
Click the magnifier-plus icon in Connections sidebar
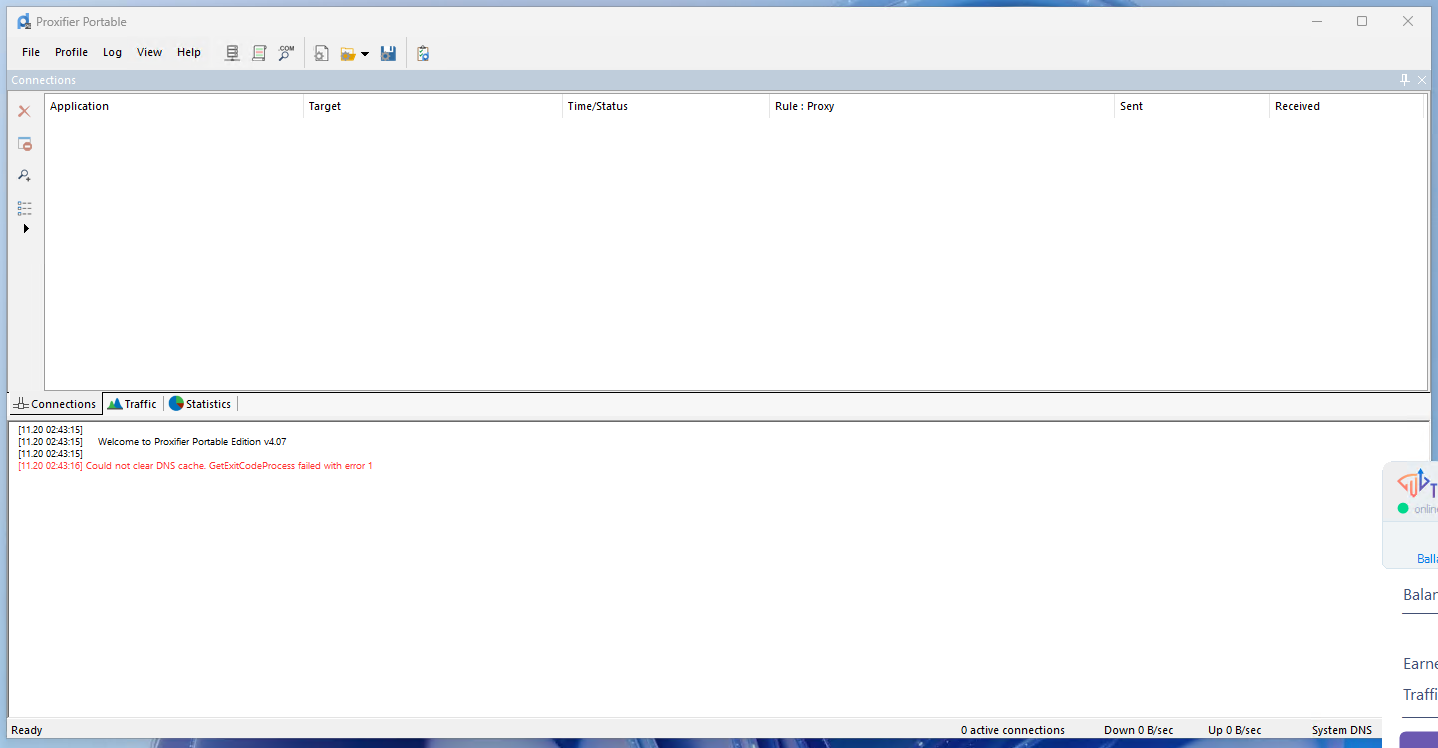(x=25, y=176)
